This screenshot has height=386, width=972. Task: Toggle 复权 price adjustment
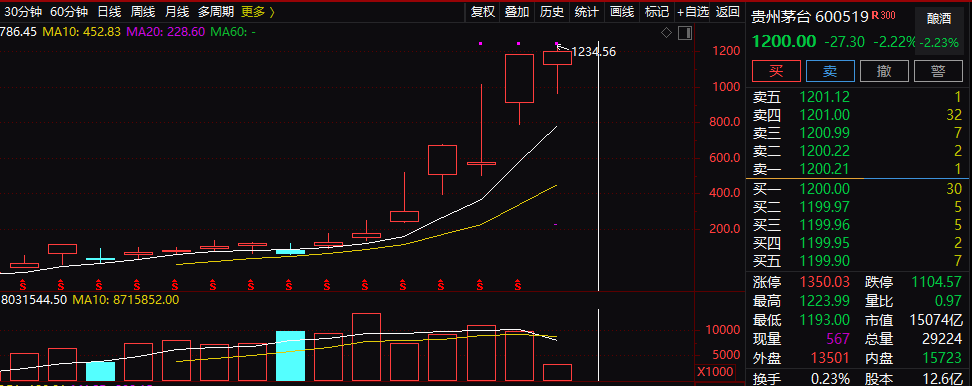[482, 11]
